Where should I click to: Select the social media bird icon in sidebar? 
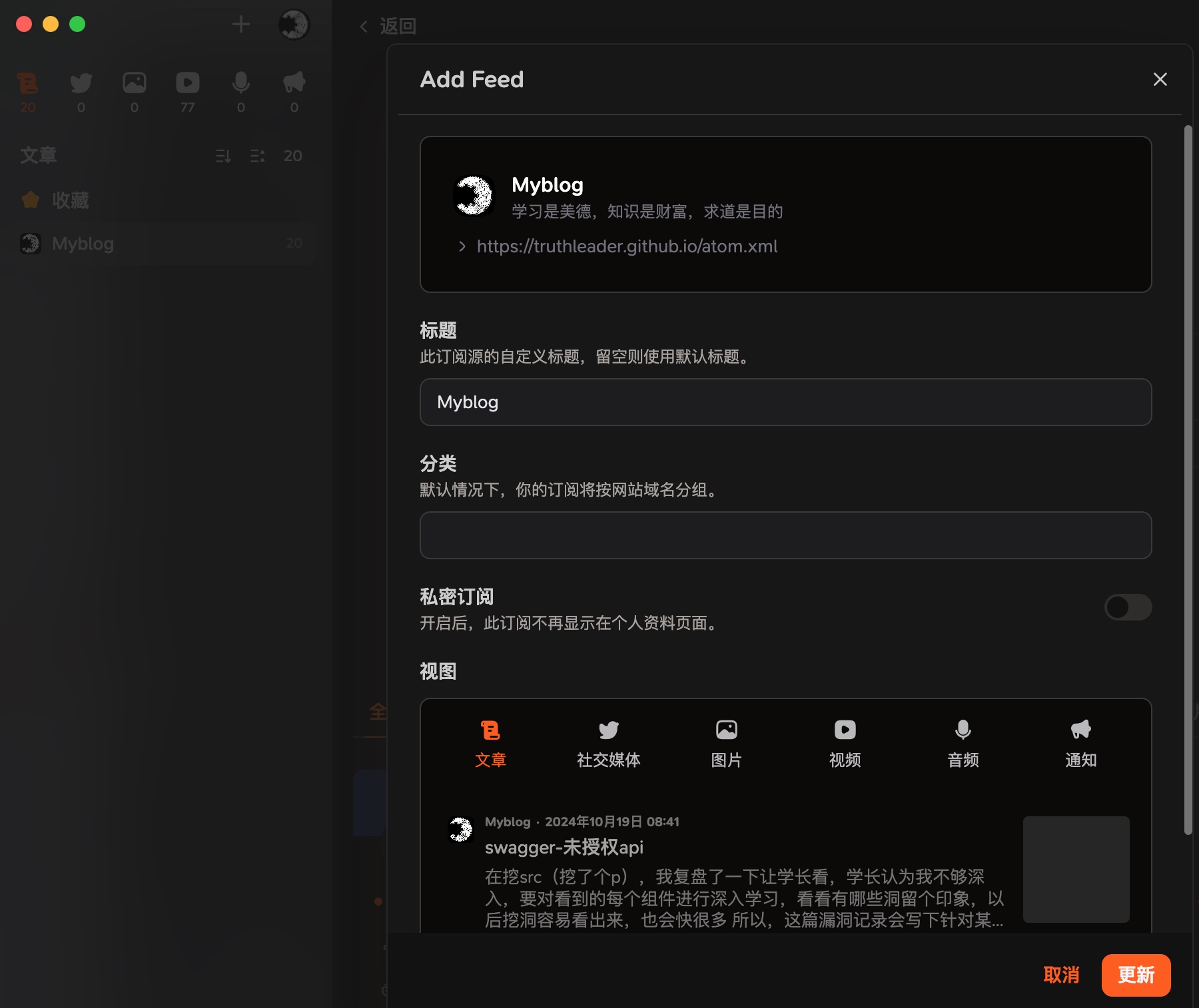[x=81, y=83]
